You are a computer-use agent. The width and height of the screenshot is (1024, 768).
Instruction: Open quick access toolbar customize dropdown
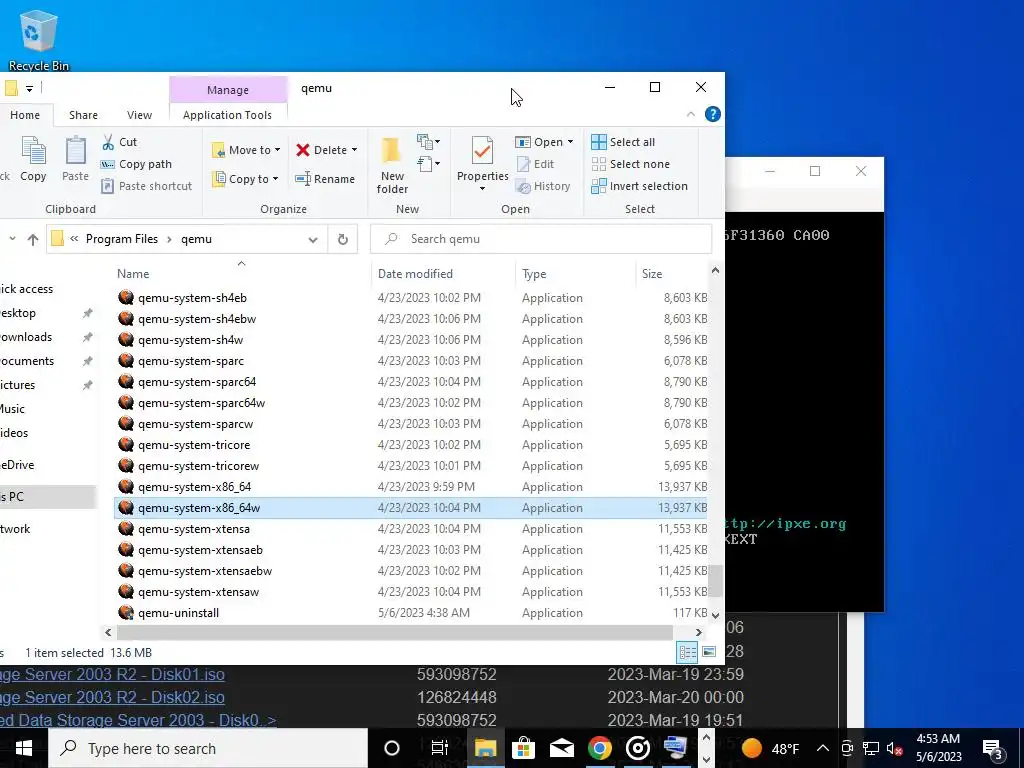coord(29,88)
